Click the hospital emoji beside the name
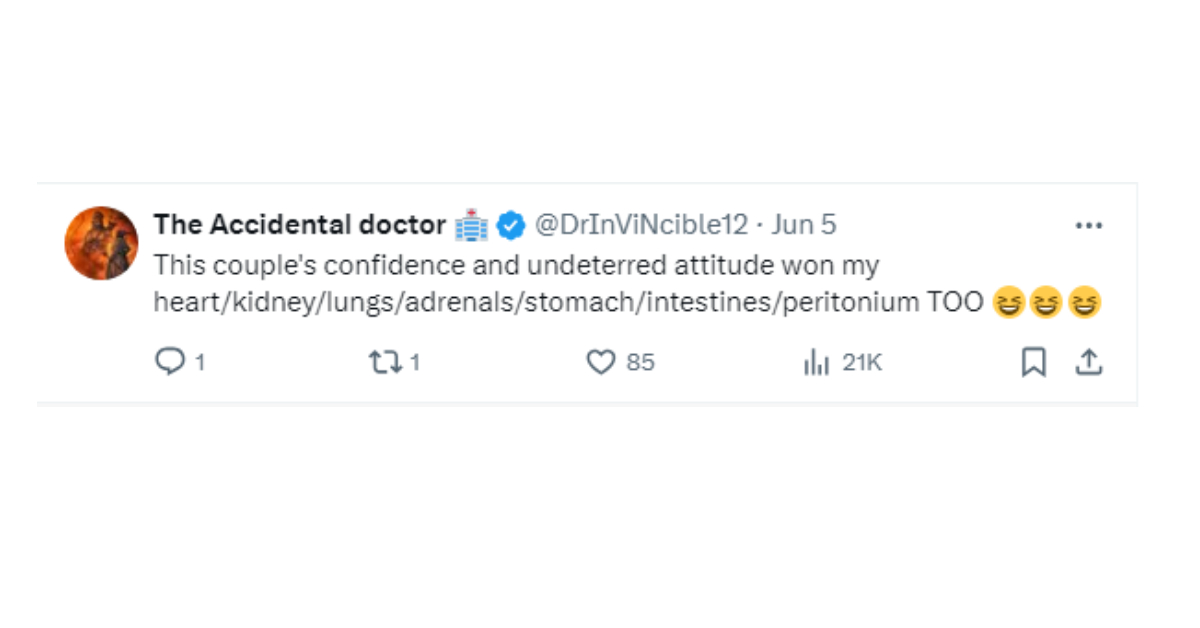Image resolution: width=1200 pixels, height=628 pixels. pos(471,226)
